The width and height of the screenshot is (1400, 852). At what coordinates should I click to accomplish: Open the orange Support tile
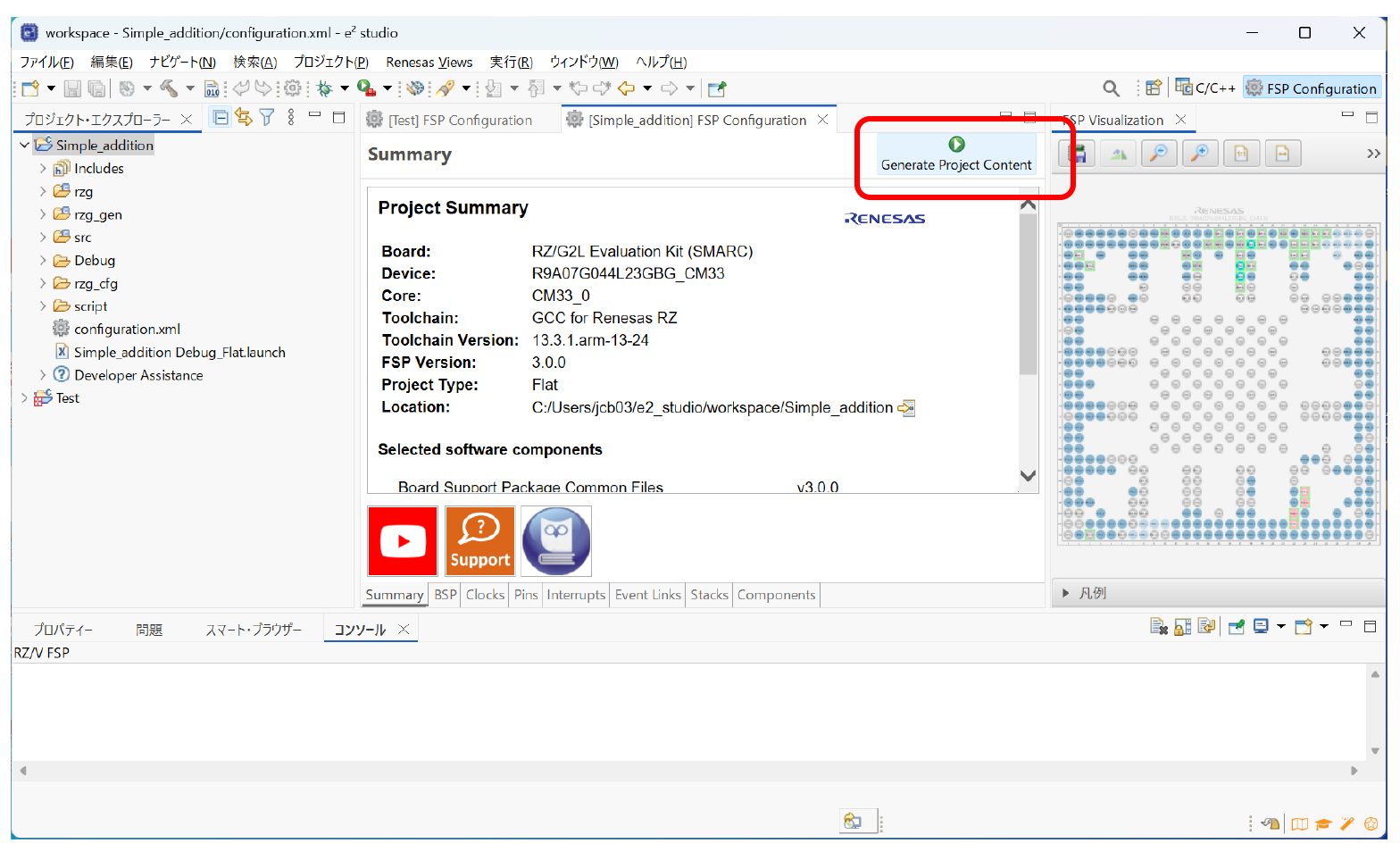click(x=479, y=541)
